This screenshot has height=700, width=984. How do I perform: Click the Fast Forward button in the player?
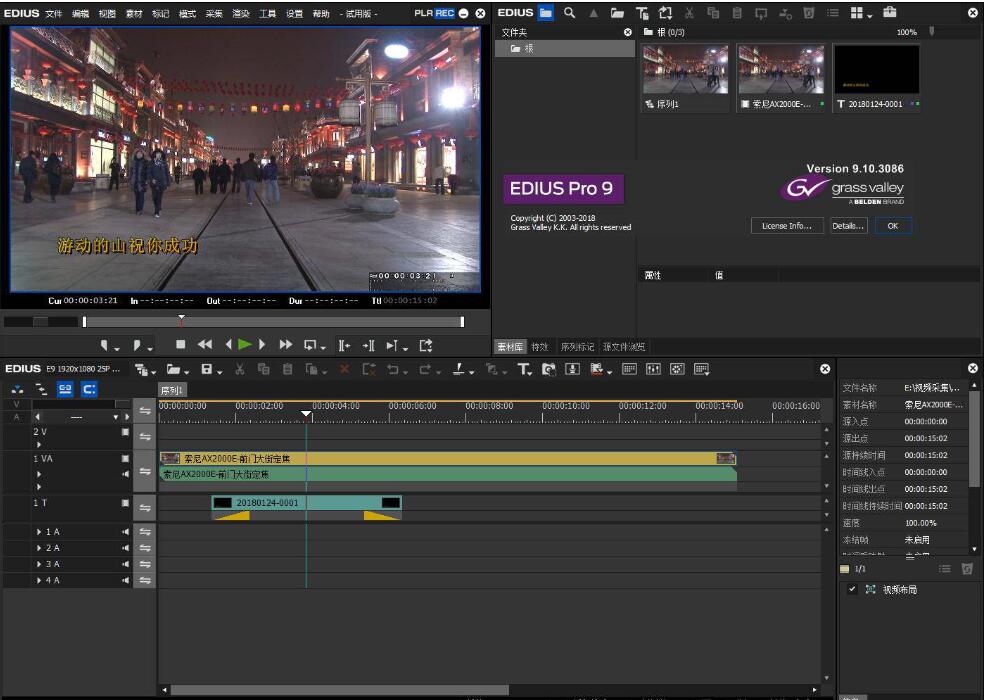coord(286,344)
